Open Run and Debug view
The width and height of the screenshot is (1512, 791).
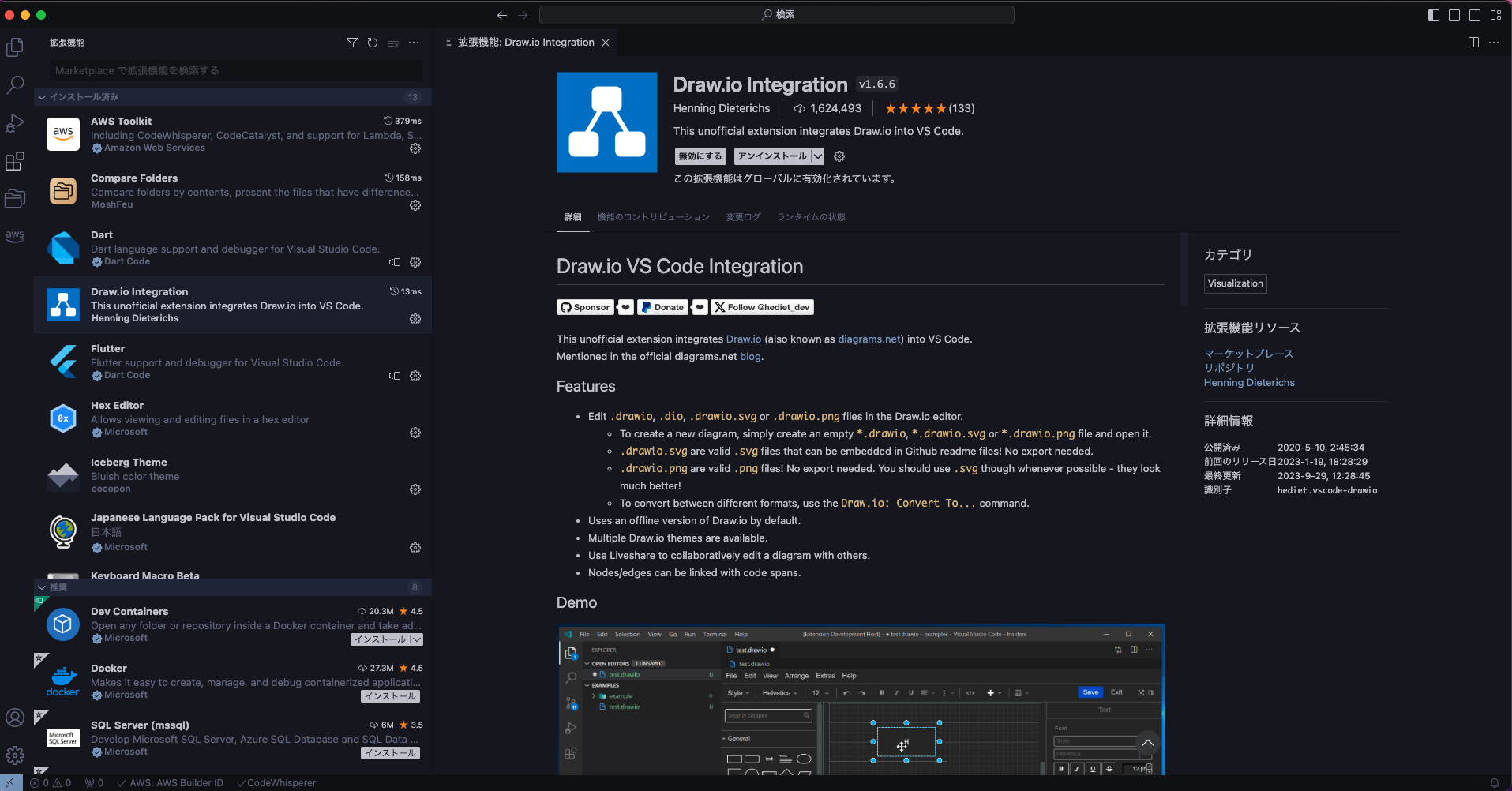15,123
